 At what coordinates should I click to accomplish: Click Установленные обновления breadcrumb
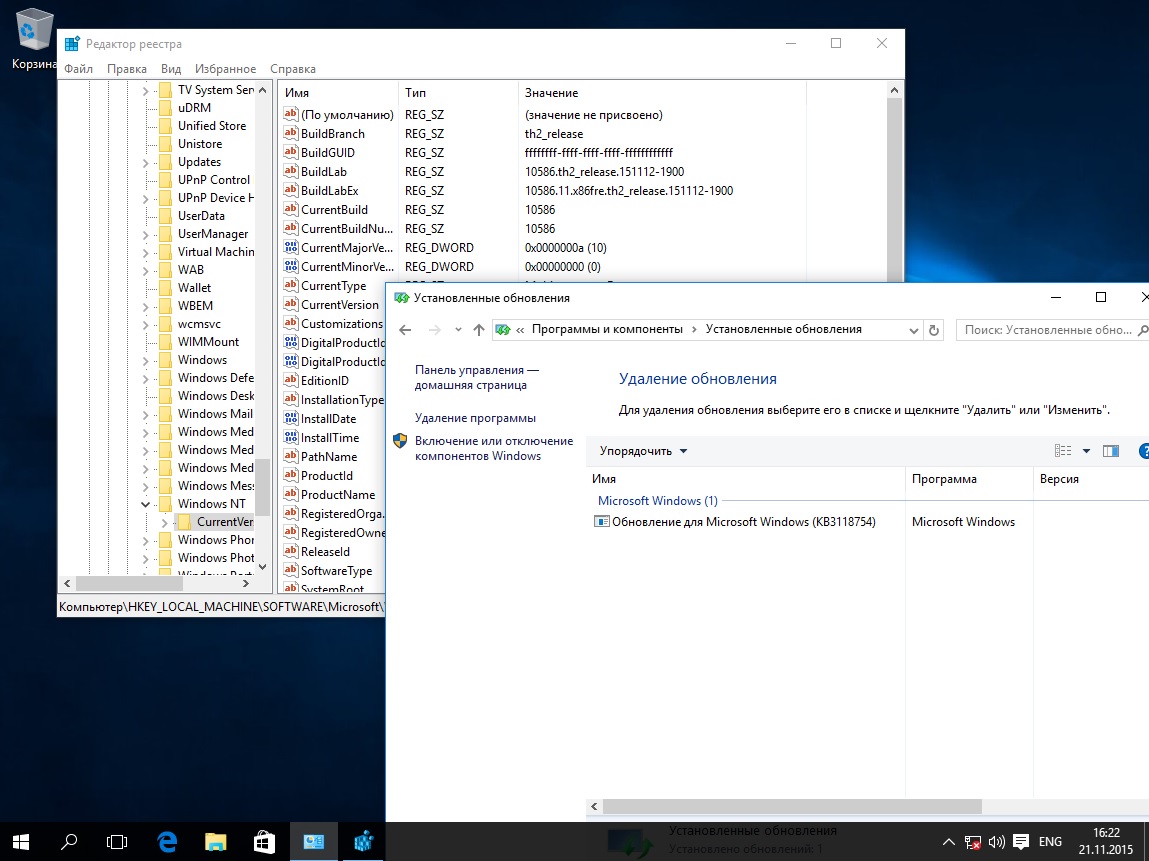click(783, 329)
